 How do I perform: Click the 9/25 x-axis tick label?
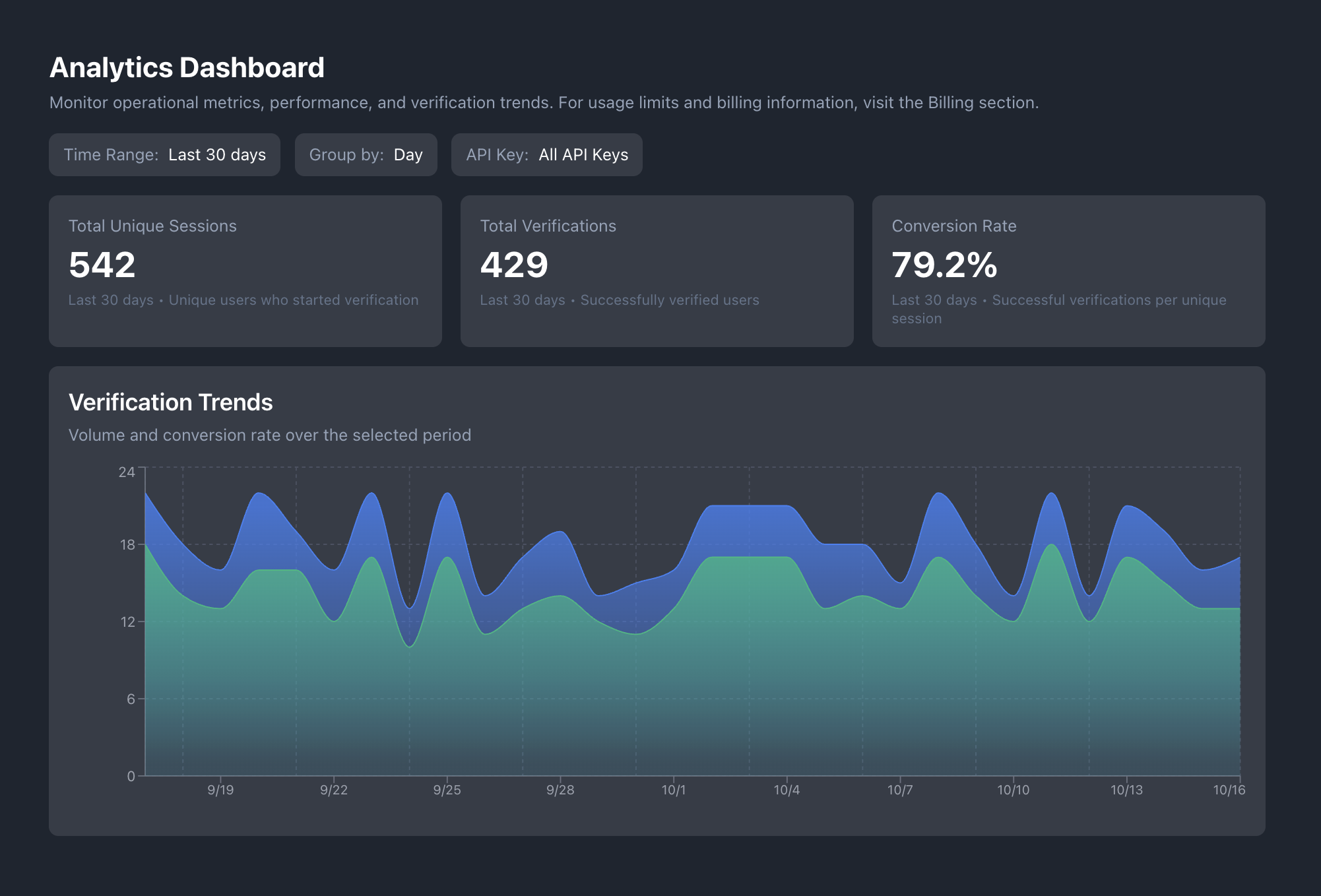click(x=447, y=790)
